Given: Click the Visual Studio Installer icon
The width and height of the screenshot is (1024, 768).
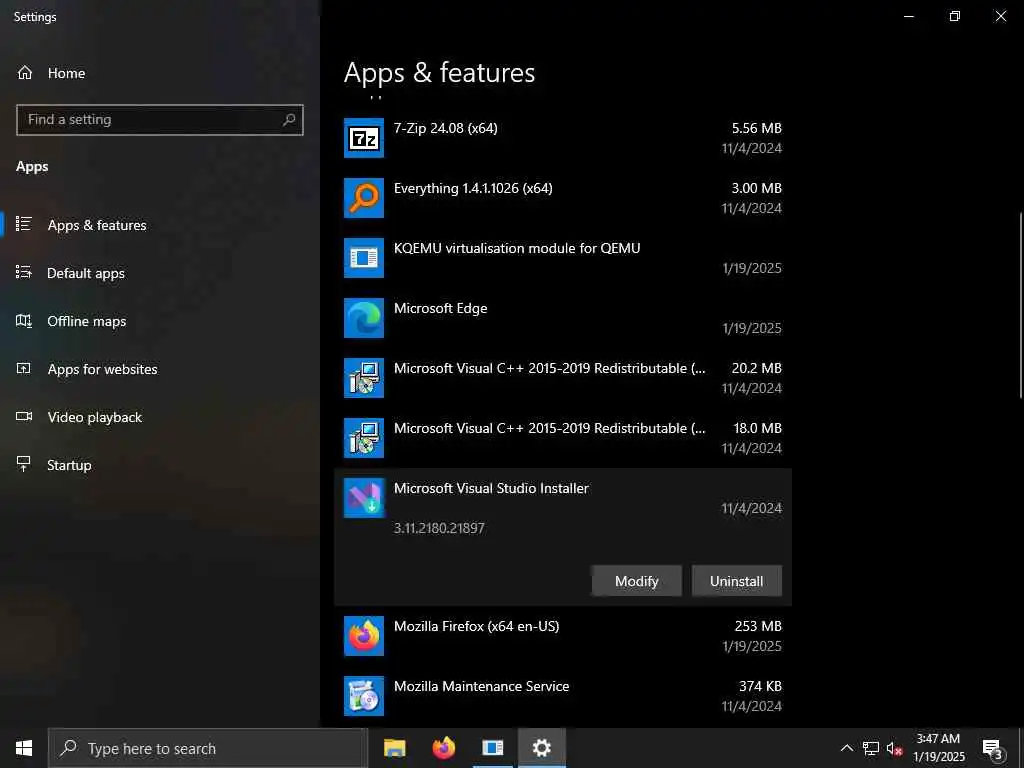Looking at the screenshot, I should coord(364,498).
